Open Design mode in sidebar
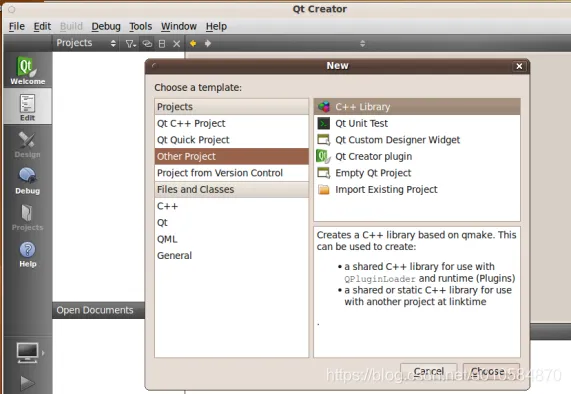This screenshot has width=571, height=394. (27, 145)
